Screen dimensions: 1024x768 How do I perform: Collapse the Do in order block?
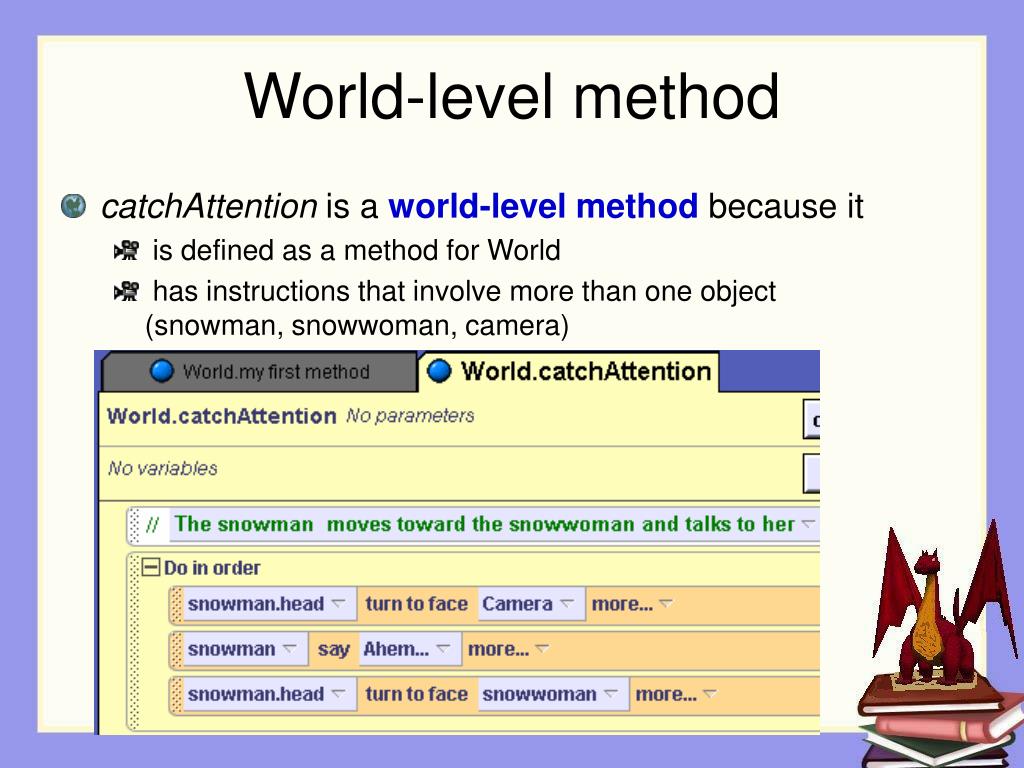click(152, 567)
